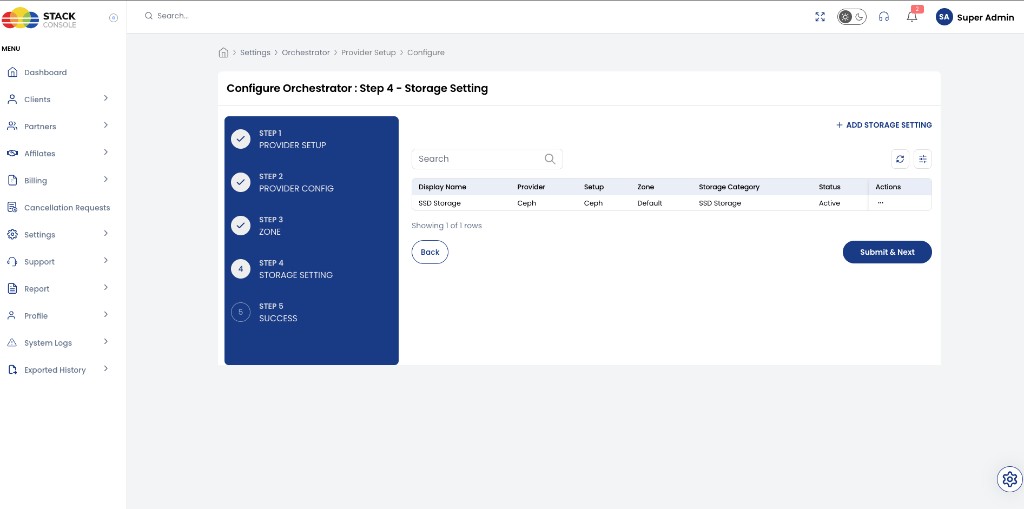Viewport: 1024px width, 509px height.
Task: Click the Billing document icon
Action: tap(12, 180)
